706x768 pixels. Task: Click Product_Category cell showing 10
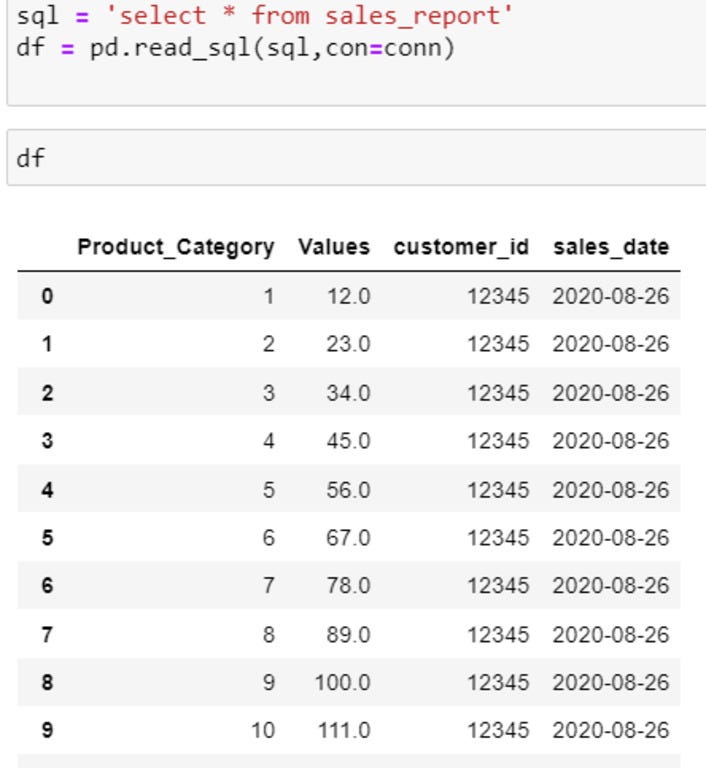tap(262, 731)
